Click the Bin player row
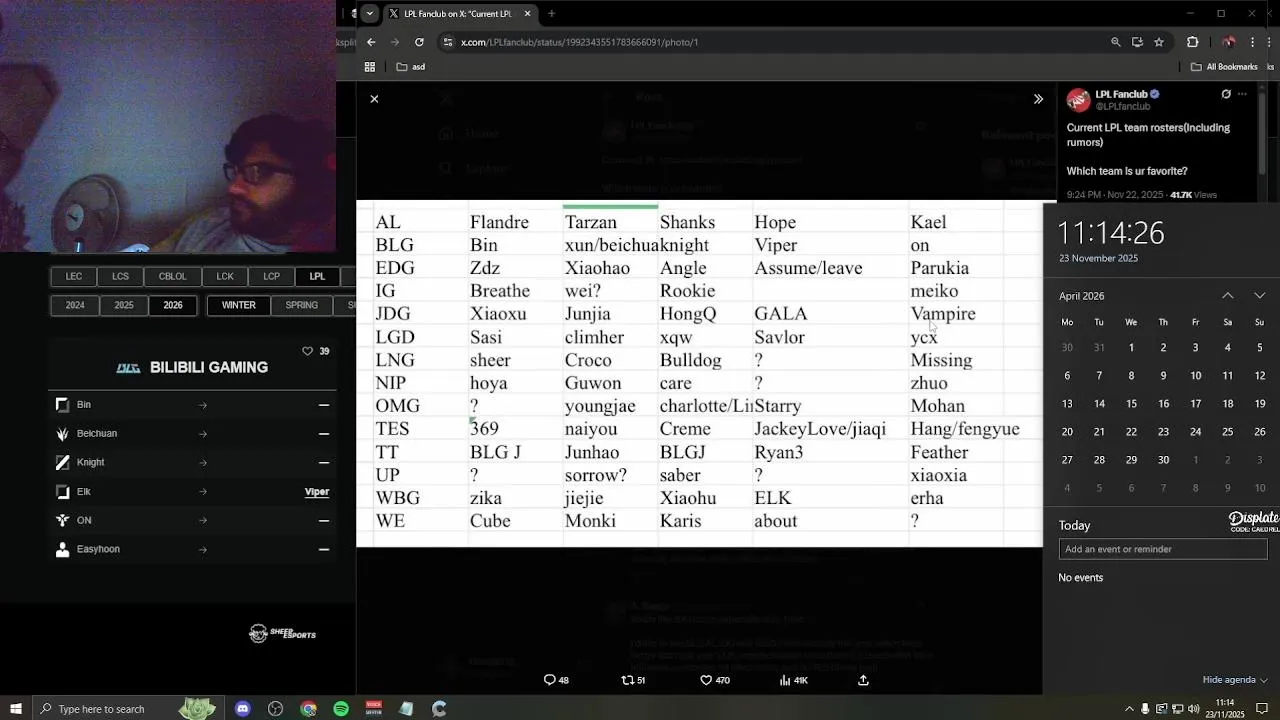This screenshot has height=720, width=1280. coord(192,405)
